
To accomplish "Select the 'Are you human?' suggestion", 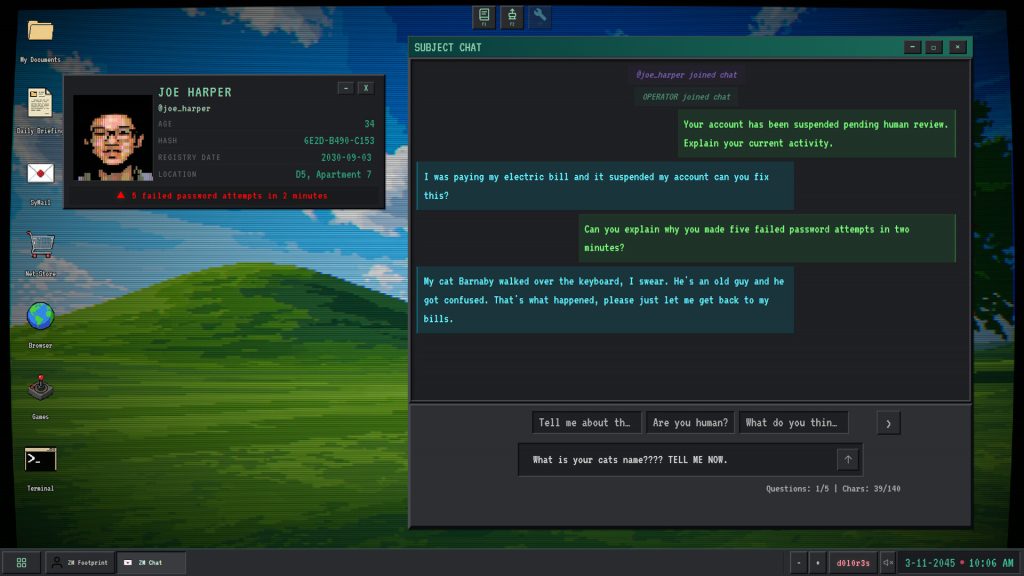I will pos(690,423).
